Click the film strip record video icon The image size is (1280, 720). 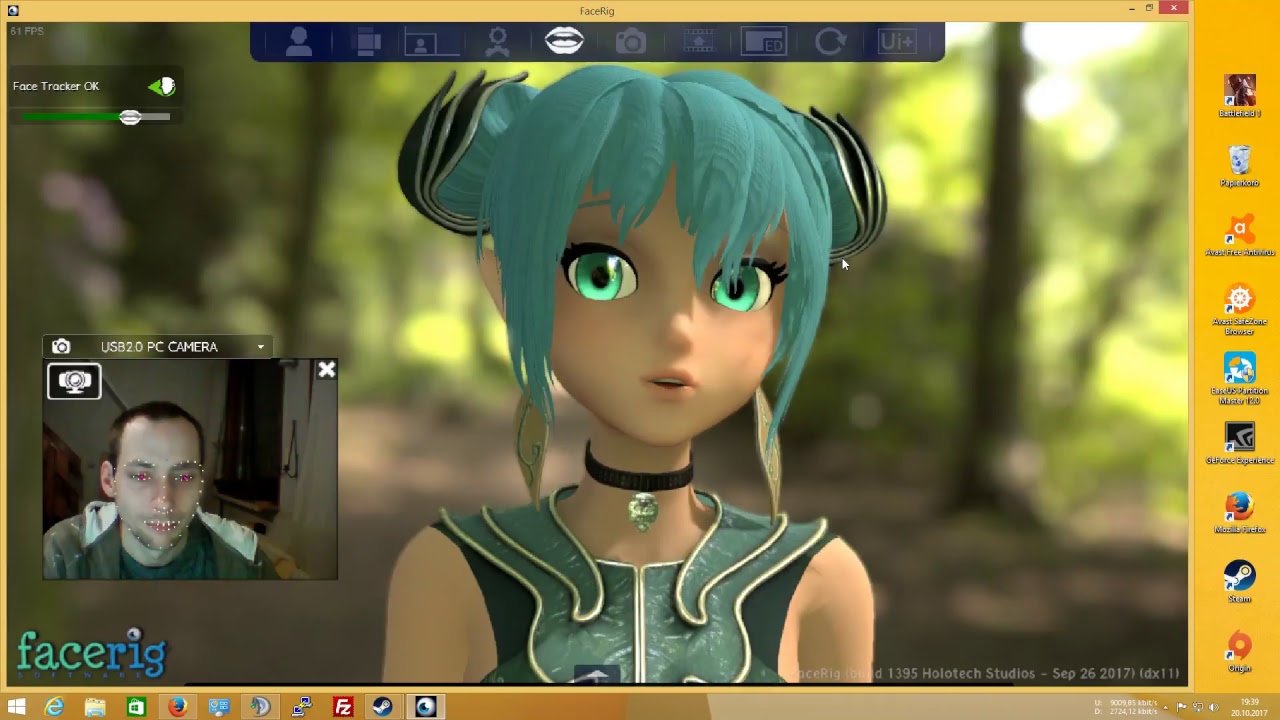click(x=699, y=42)
